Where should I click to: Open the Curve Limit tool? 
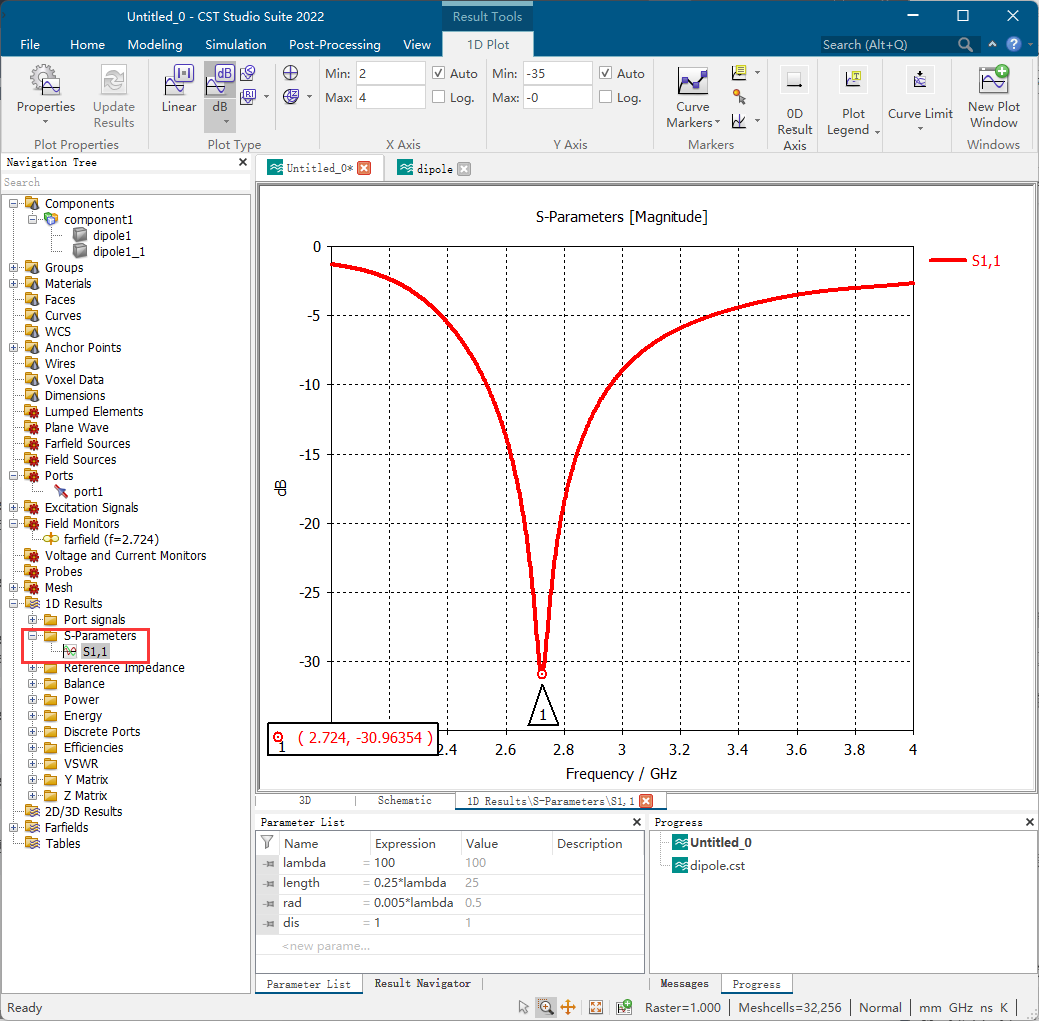click(920, 97)
